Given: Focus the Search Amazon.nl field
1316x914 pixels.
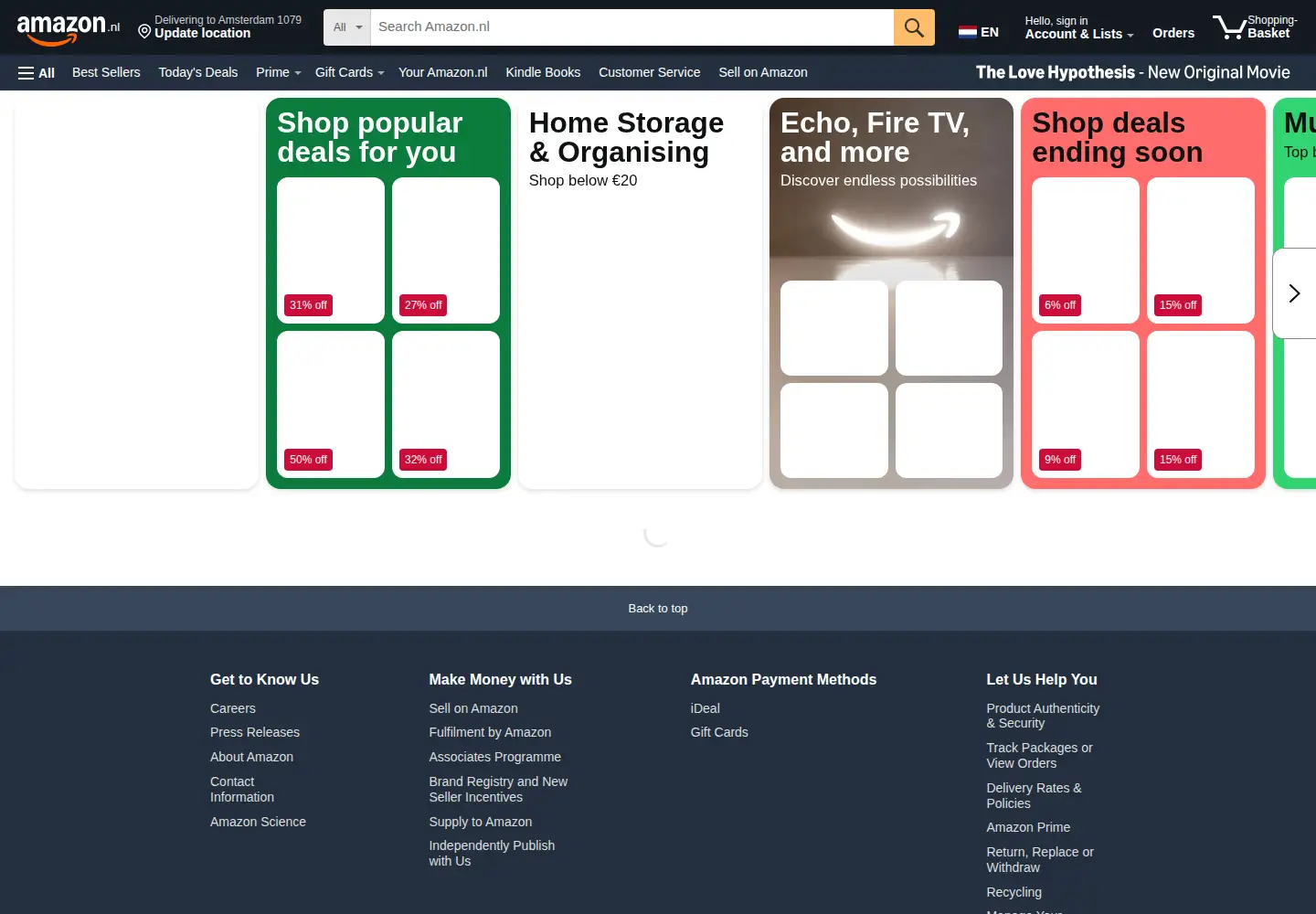Looking at the screenshot, I should click(x=631, y=27).
